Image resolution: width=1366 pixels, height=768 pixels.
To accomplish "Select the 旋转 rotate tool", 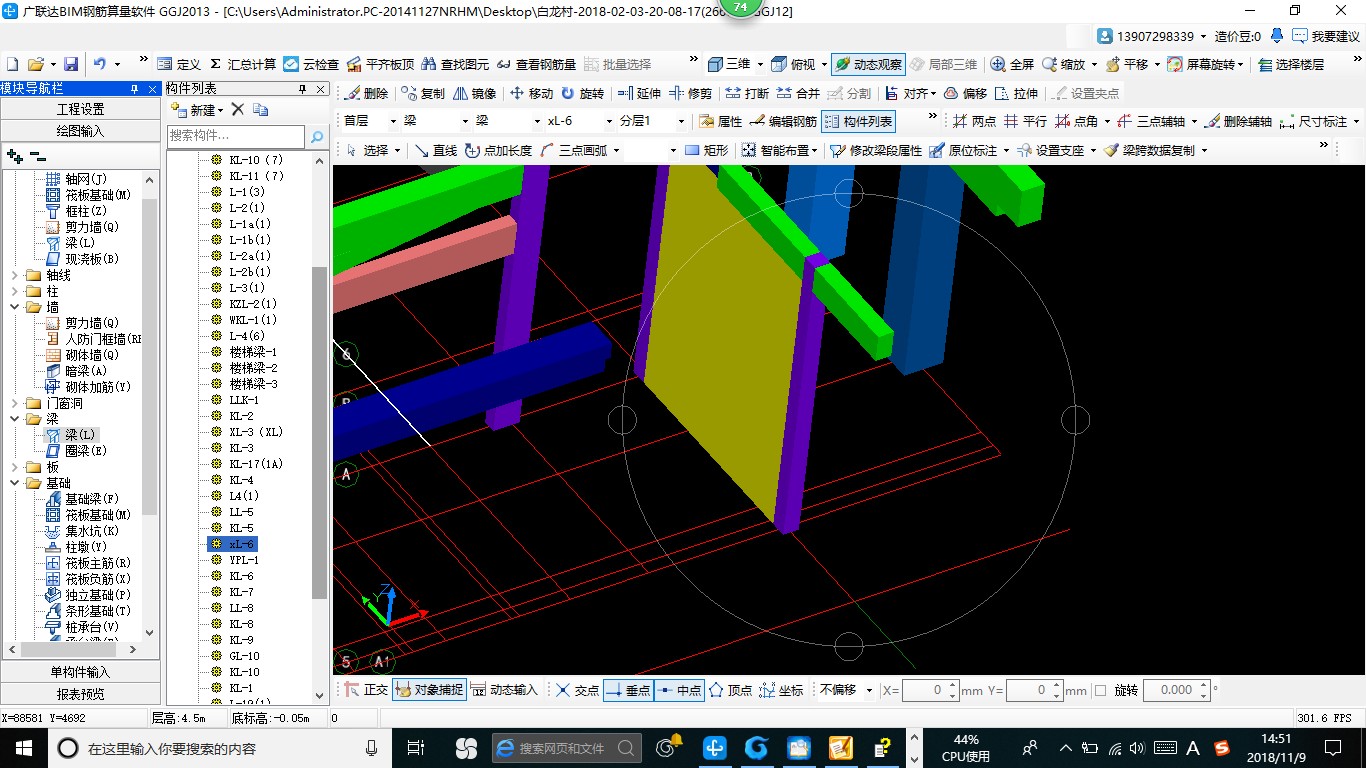I will tap(582, 93).
